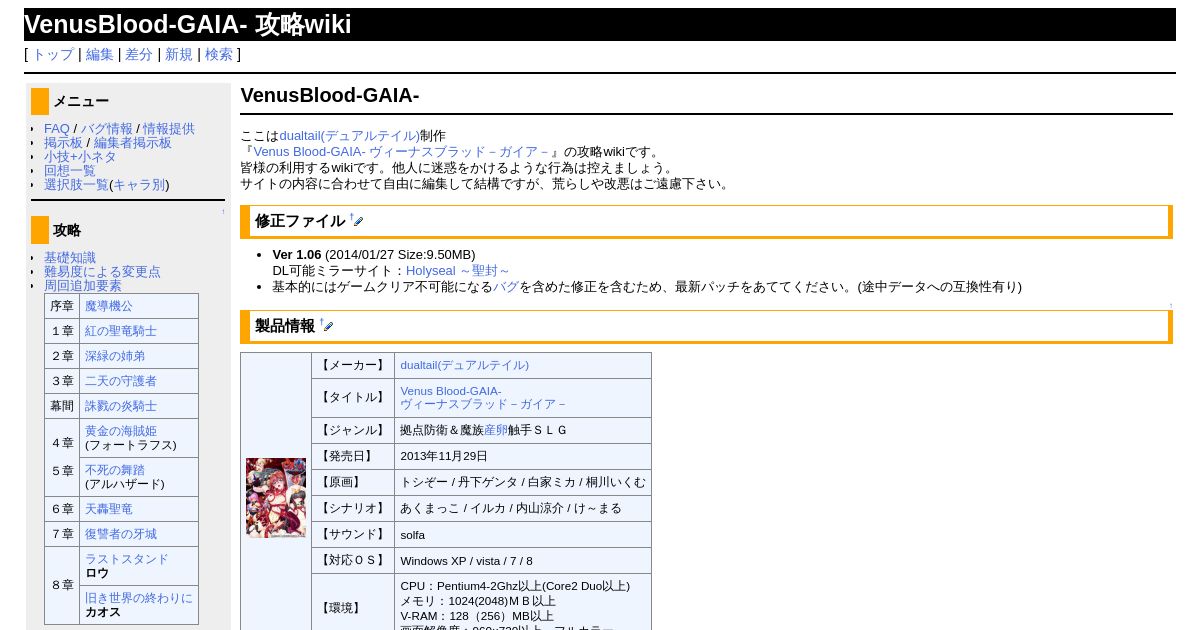Open chapter 2 深緑の姉弟

tap(115, 356)
